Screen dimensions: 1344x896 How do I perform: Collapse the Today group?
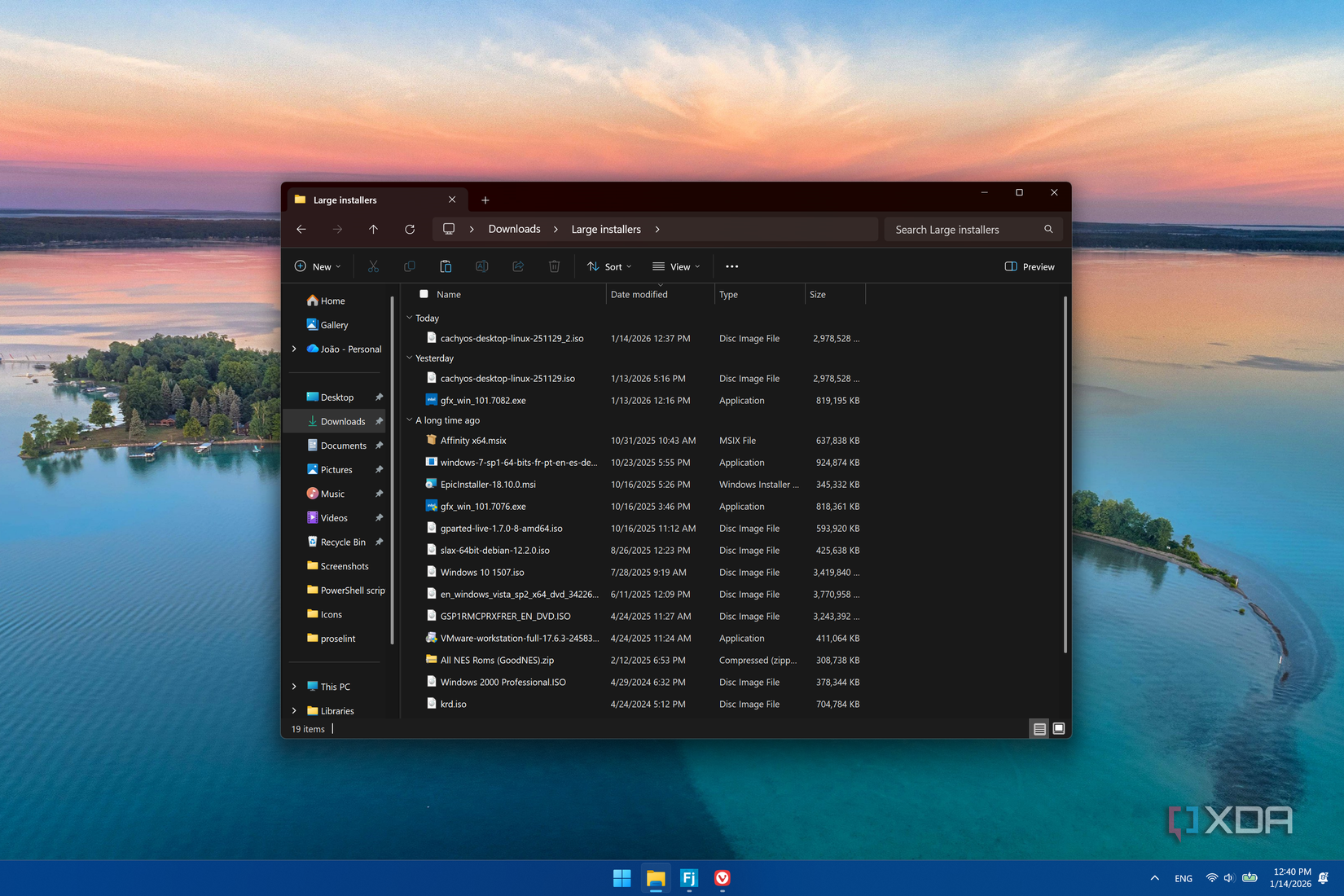[x=410, y=318]
